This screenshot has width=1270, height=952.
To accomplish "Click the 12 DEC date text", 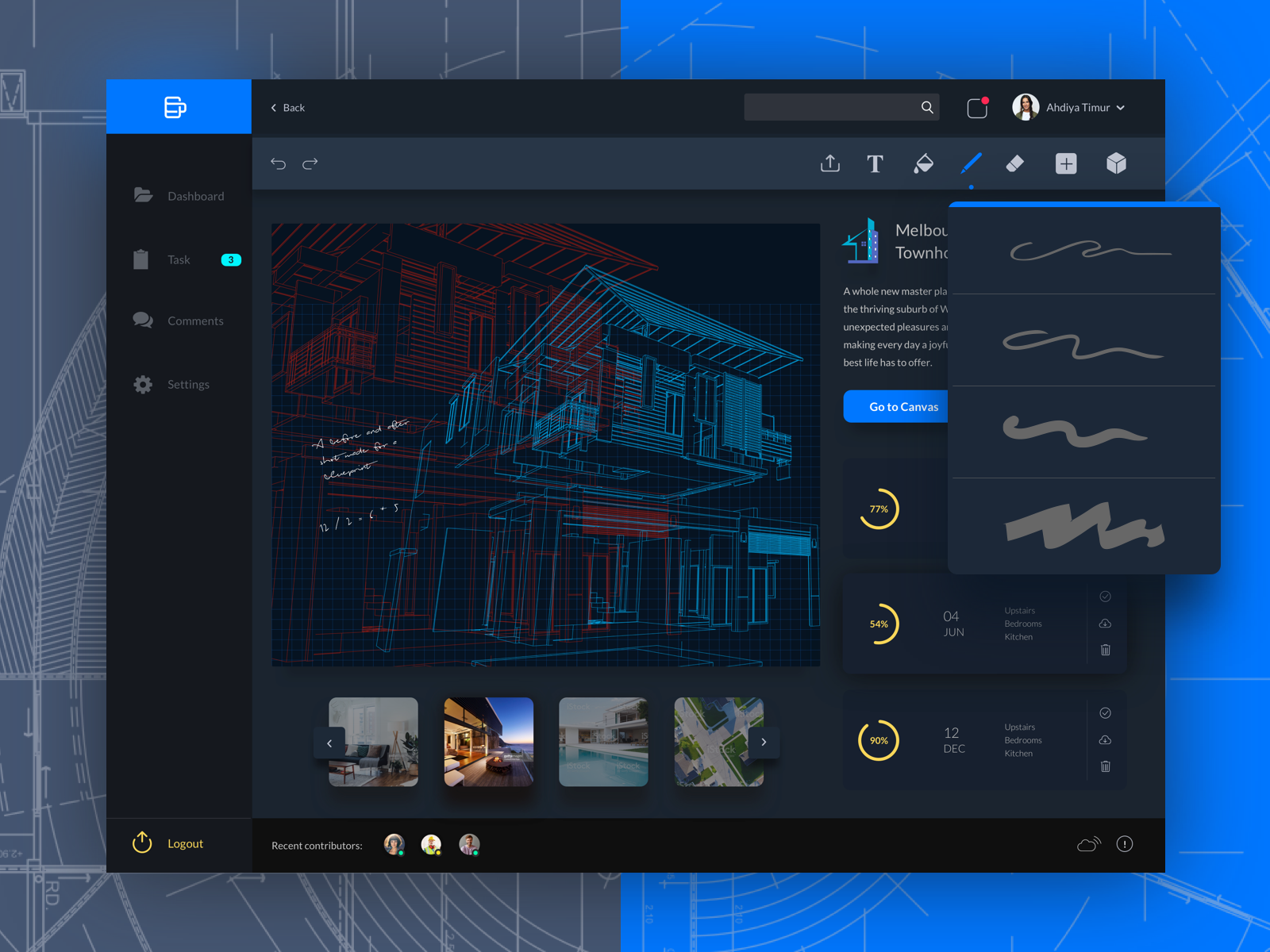I will (953, 740).
